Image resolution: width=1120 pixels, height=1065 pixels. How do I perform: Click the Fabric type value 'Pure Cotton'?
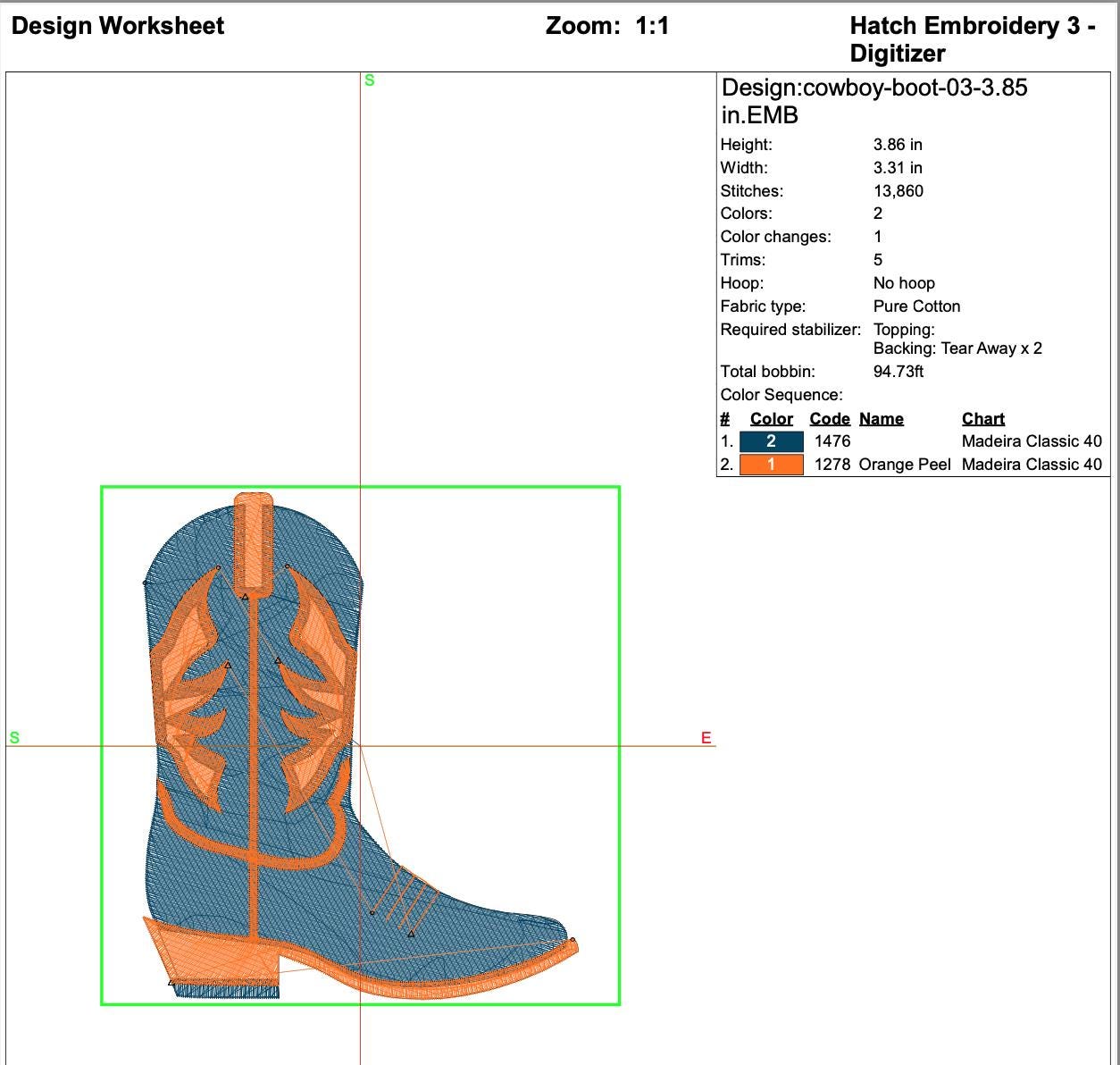tap(916, 306)
